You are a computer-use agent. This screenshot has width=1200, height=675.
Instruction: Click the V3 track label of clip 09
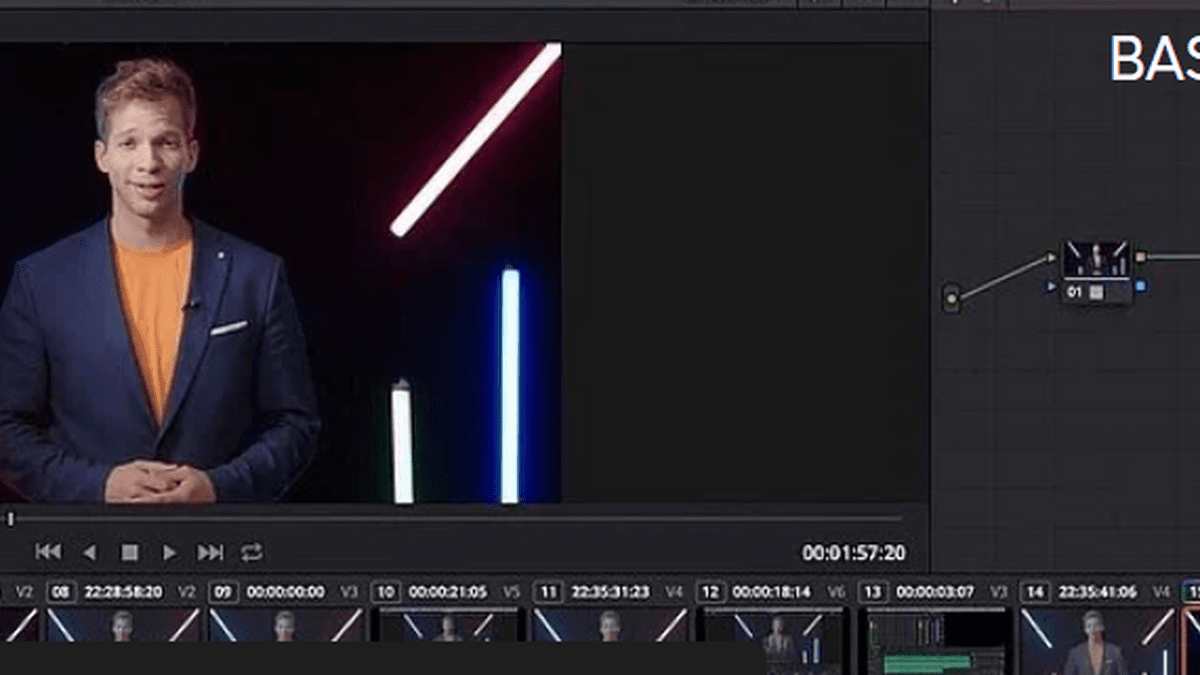349,592
